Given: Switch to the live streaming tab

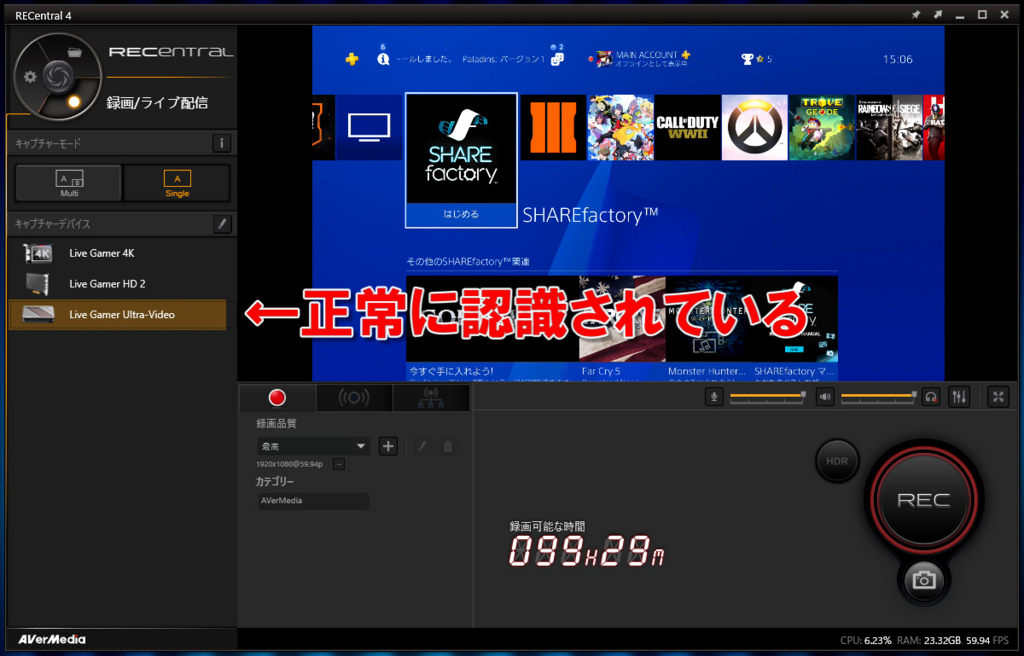Looking at the screenshot, I should pyautogui.click(x=353, y=397).
